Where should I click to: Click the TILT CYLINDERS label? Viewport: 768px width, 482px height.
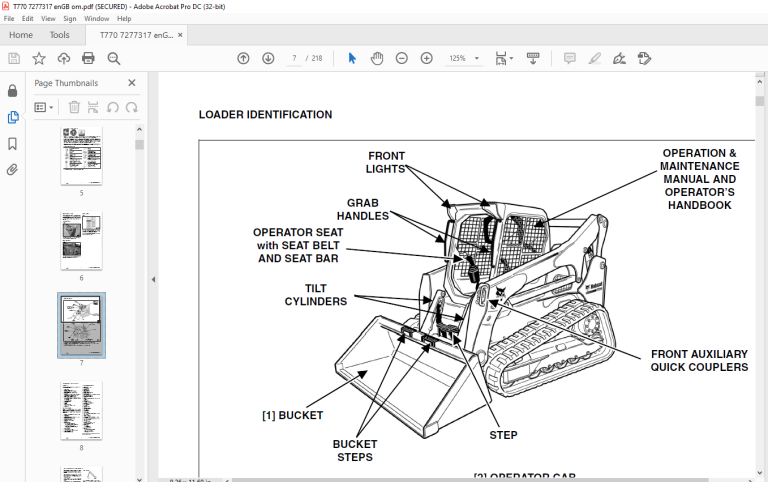tap(316, 295)
